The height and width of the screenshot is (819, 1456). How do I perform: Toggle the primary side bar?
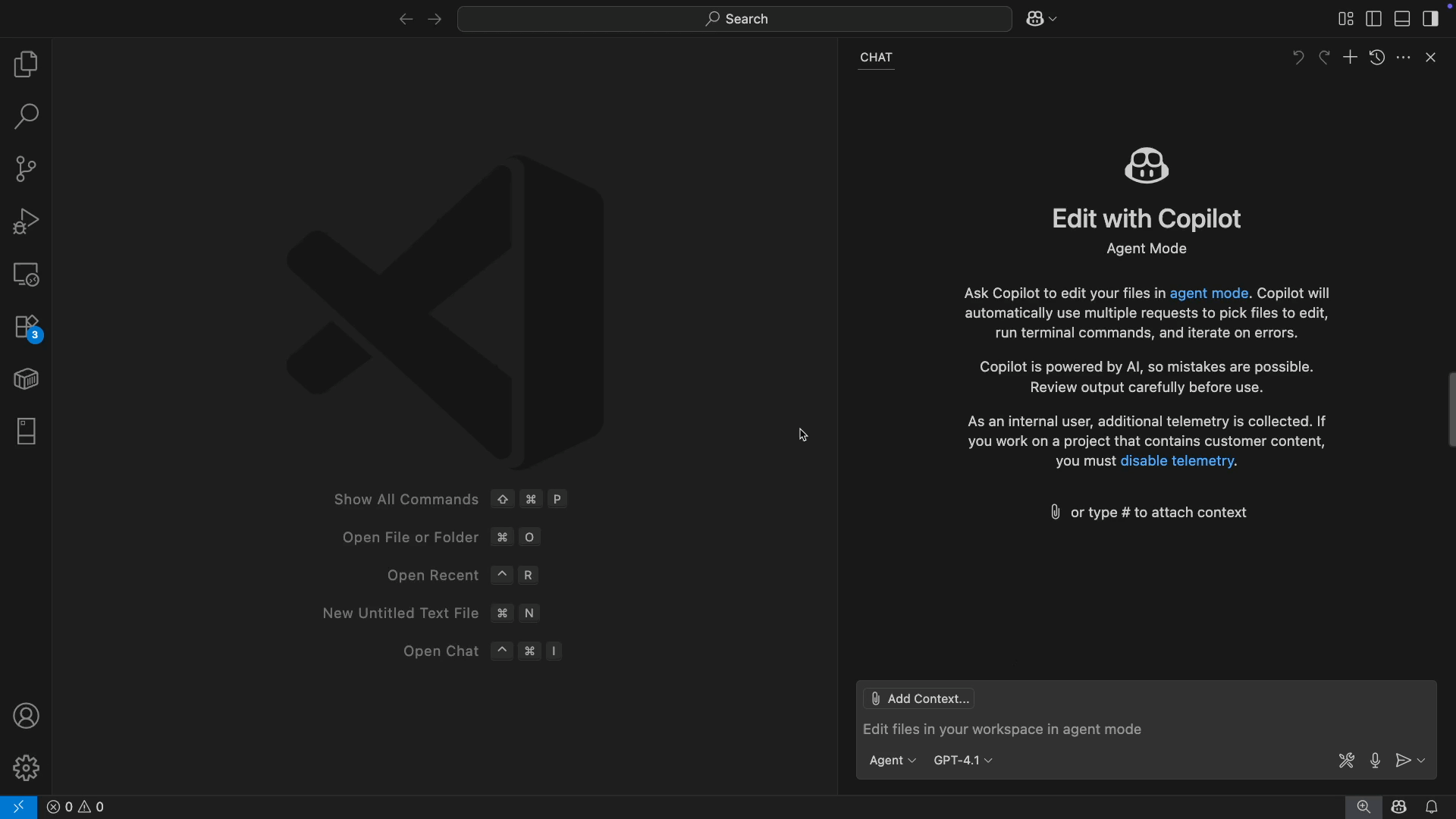pos(1373,19)
